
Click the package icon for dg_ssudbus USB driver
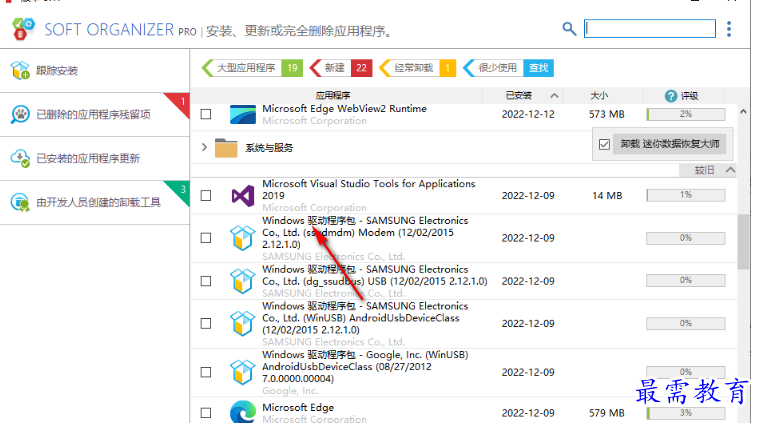(242, 281)
